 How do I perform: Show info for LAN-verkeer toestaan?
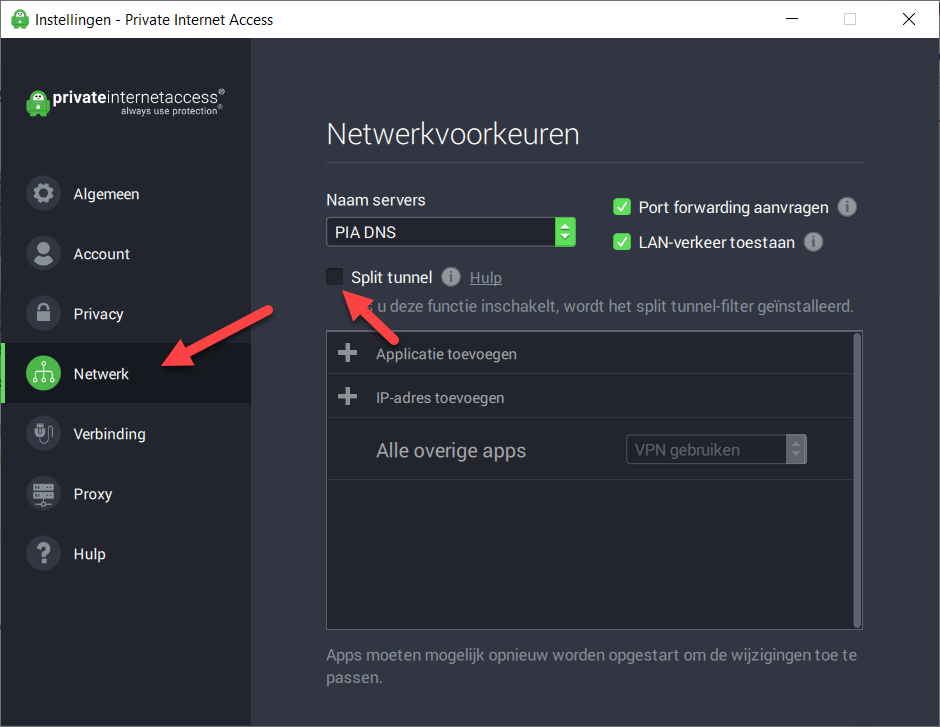[x=813, y=242]
